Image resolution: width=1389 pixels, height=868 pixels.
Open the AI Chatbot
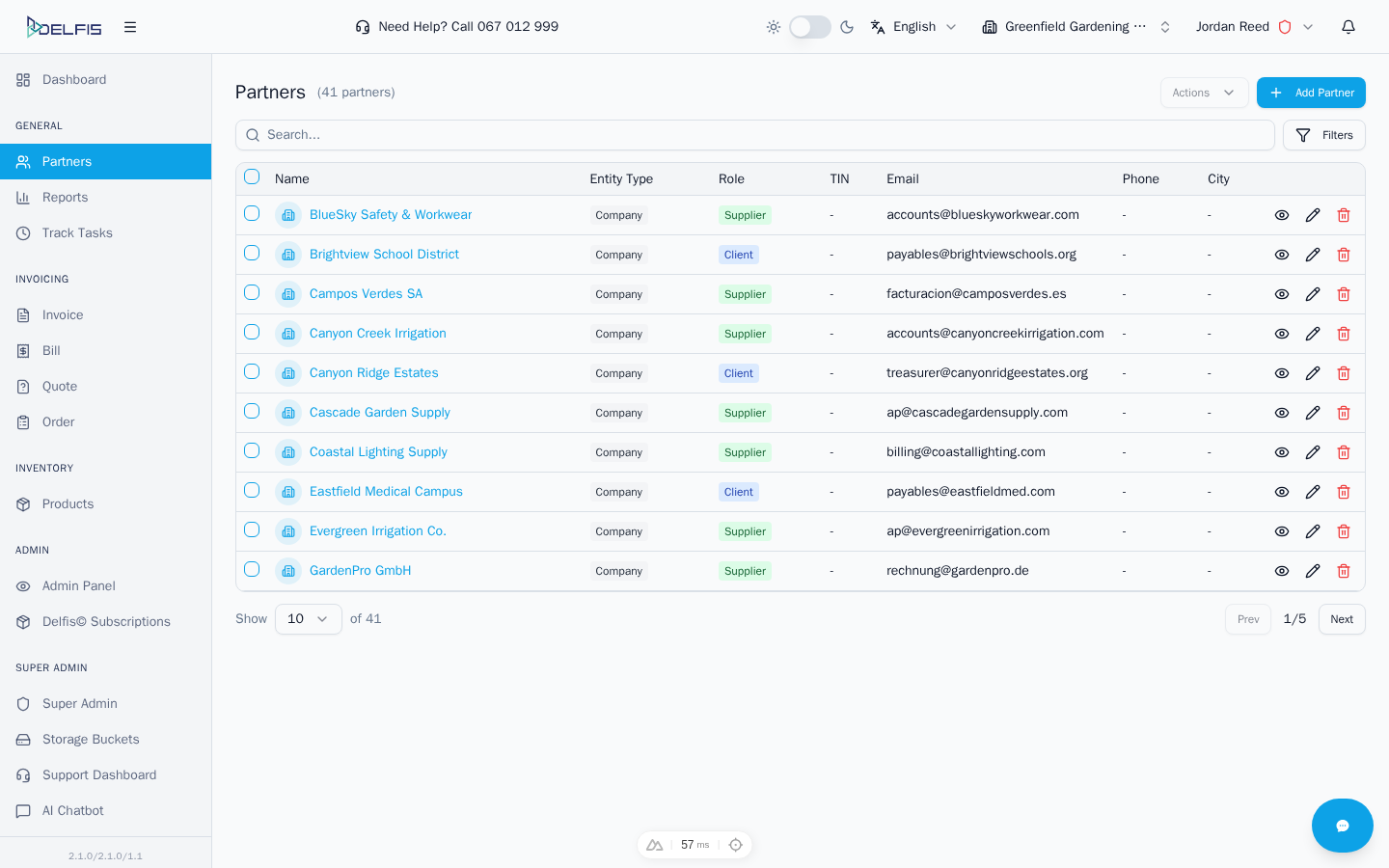pyautogui.click(x=70, y=810)
